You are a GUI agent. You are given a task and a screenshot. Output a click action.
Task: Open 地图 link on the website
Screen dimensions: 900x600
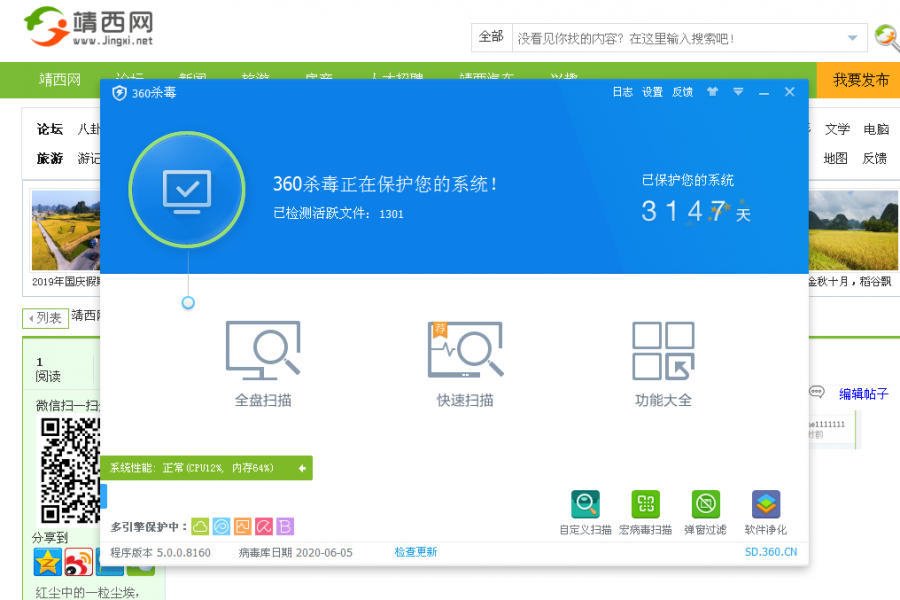click(836, 158)
